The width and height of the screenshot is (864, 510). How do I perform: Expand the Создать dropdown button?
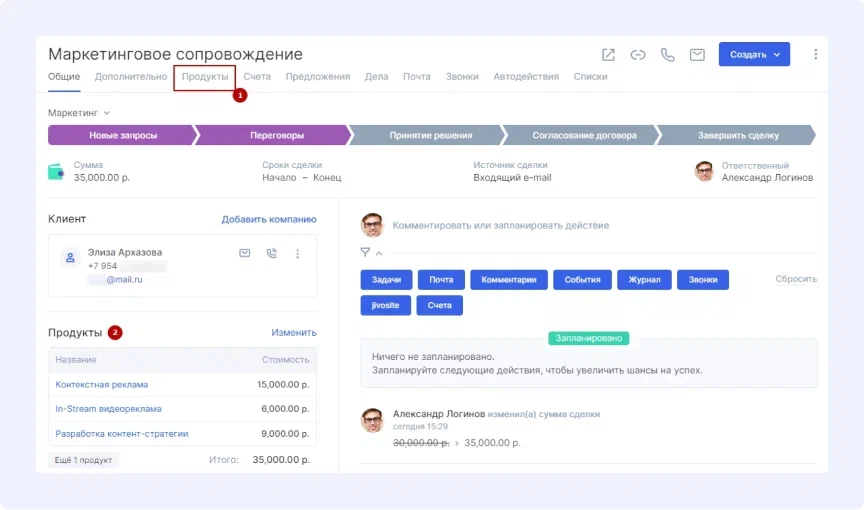754,55
